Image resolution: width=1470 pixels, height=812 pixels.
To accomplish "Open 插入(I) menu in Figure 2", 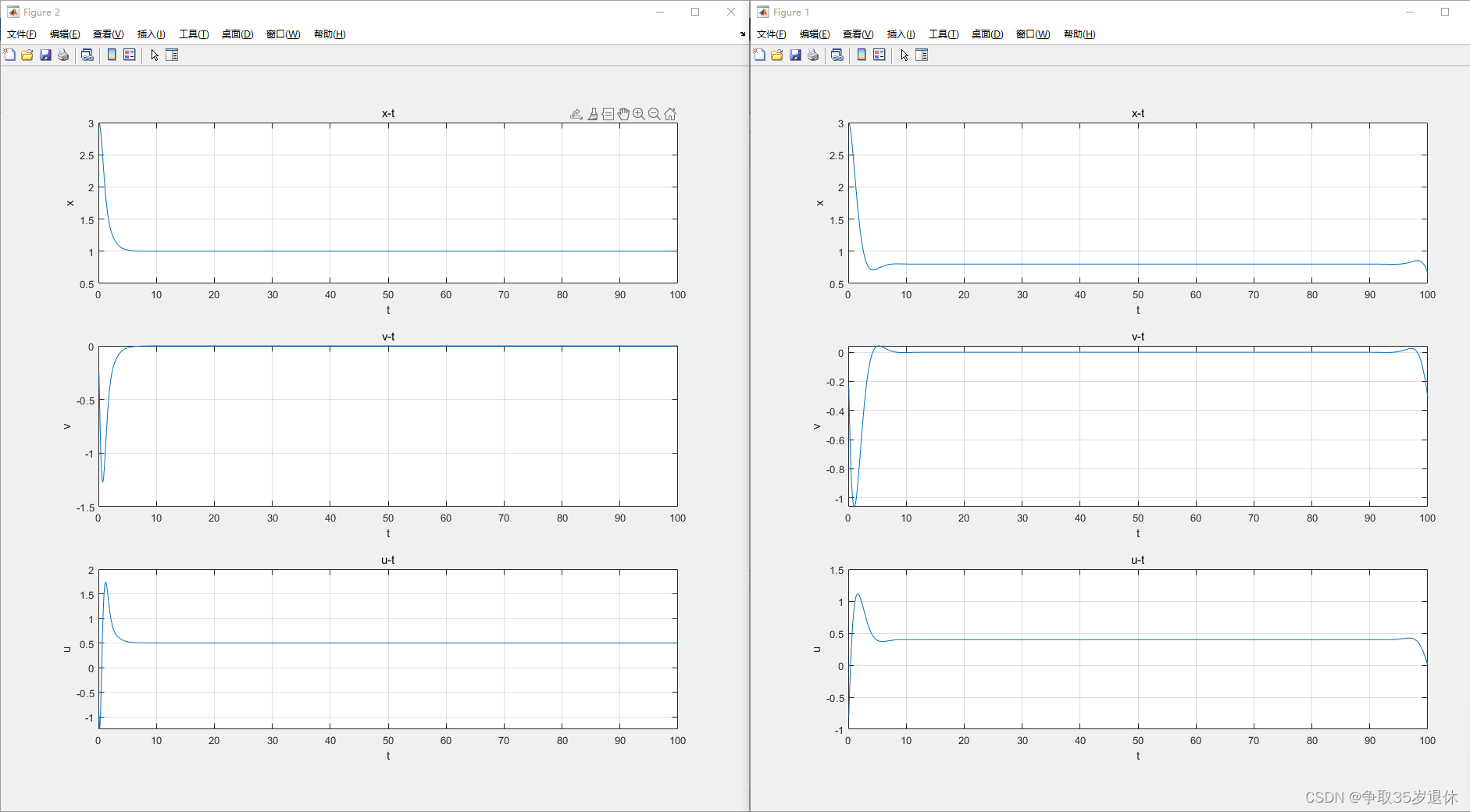I will point(152,34).
